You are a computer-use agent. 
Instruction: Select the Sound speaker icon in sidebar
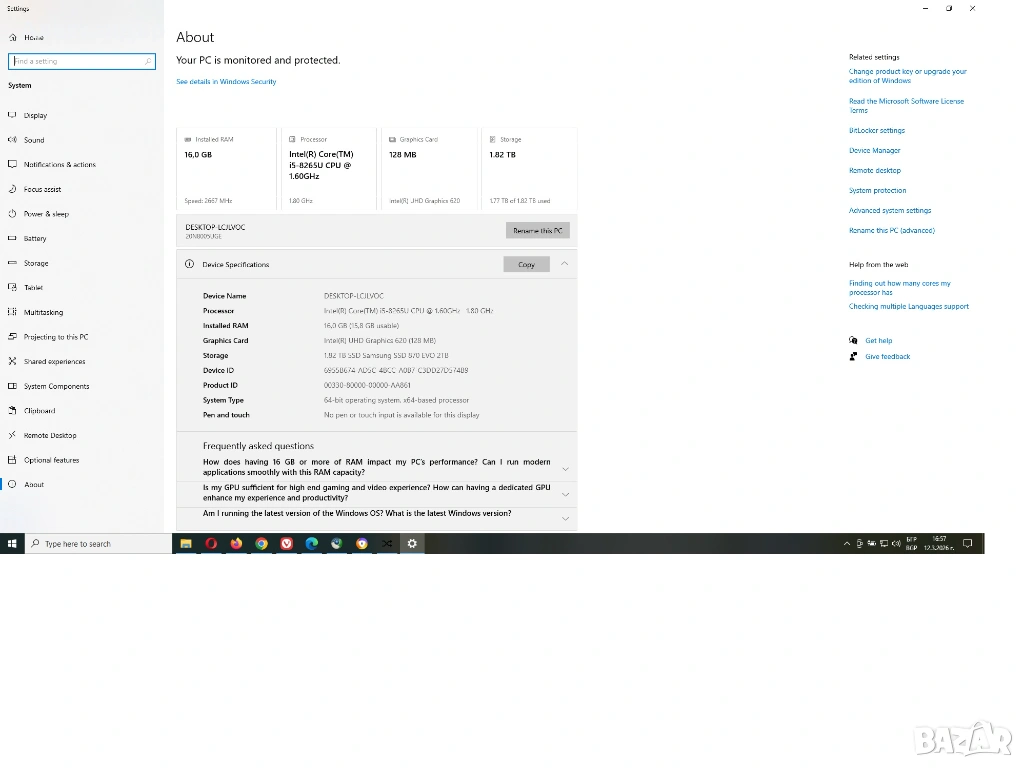pos(13,140)
